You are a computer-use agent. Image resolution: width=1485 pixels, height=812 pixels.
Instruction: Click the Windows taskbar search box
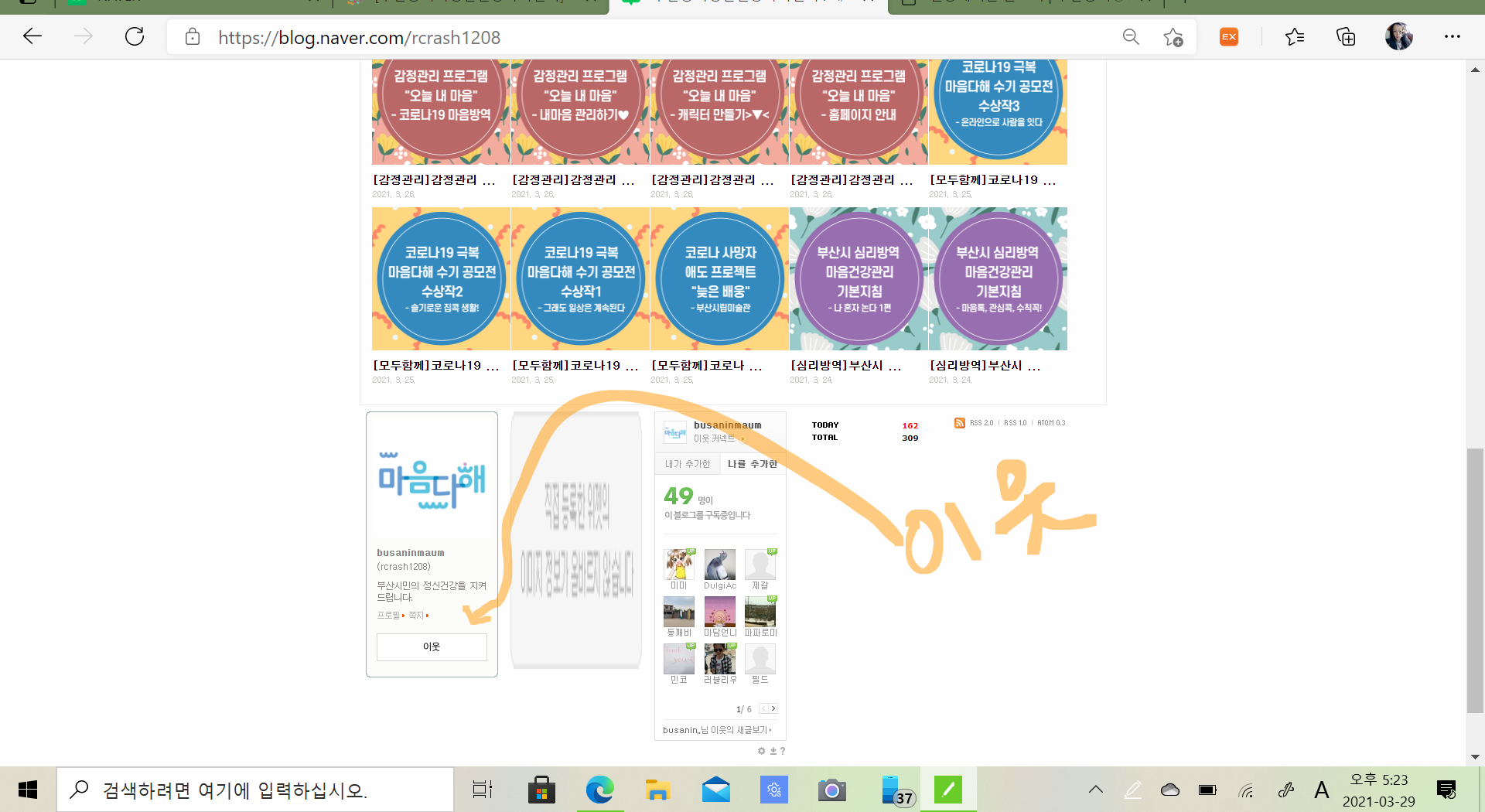255,790
